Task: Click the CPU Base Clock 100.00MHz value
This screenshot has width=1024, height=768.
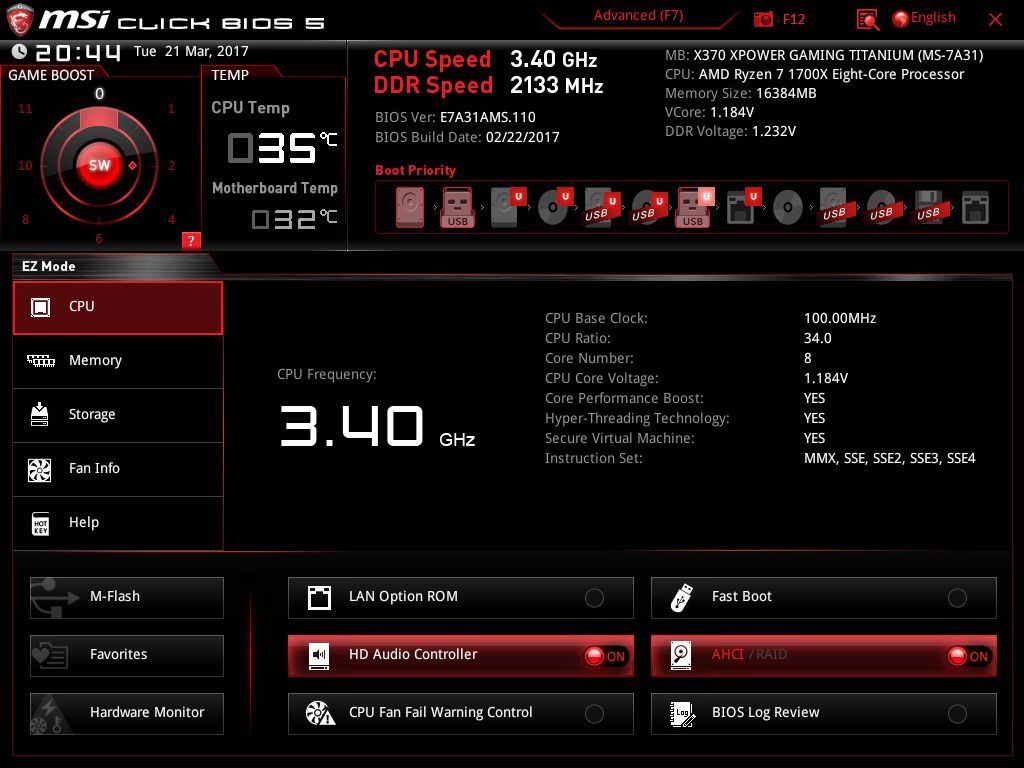Action: point(840,319)
